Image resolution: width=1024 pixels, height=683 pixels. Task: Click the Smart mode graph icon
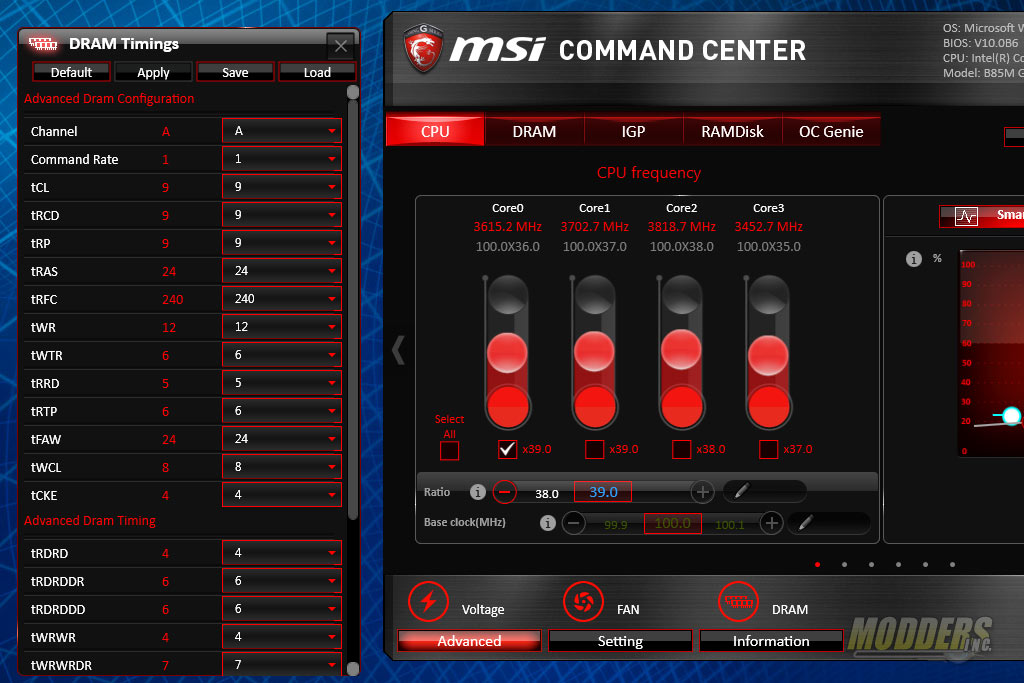(x=966, y=216)
